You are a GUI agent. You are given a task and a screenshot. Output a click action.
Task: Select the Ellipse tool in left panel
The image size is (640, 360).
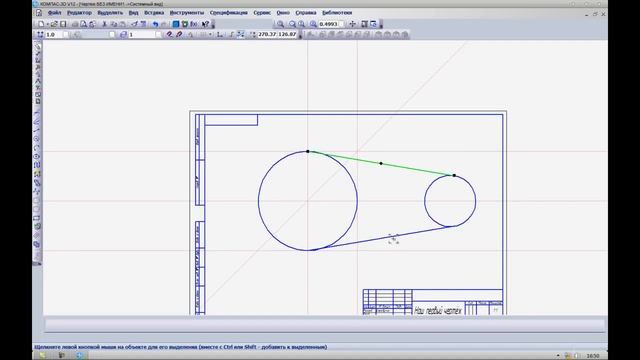(37, 156)
